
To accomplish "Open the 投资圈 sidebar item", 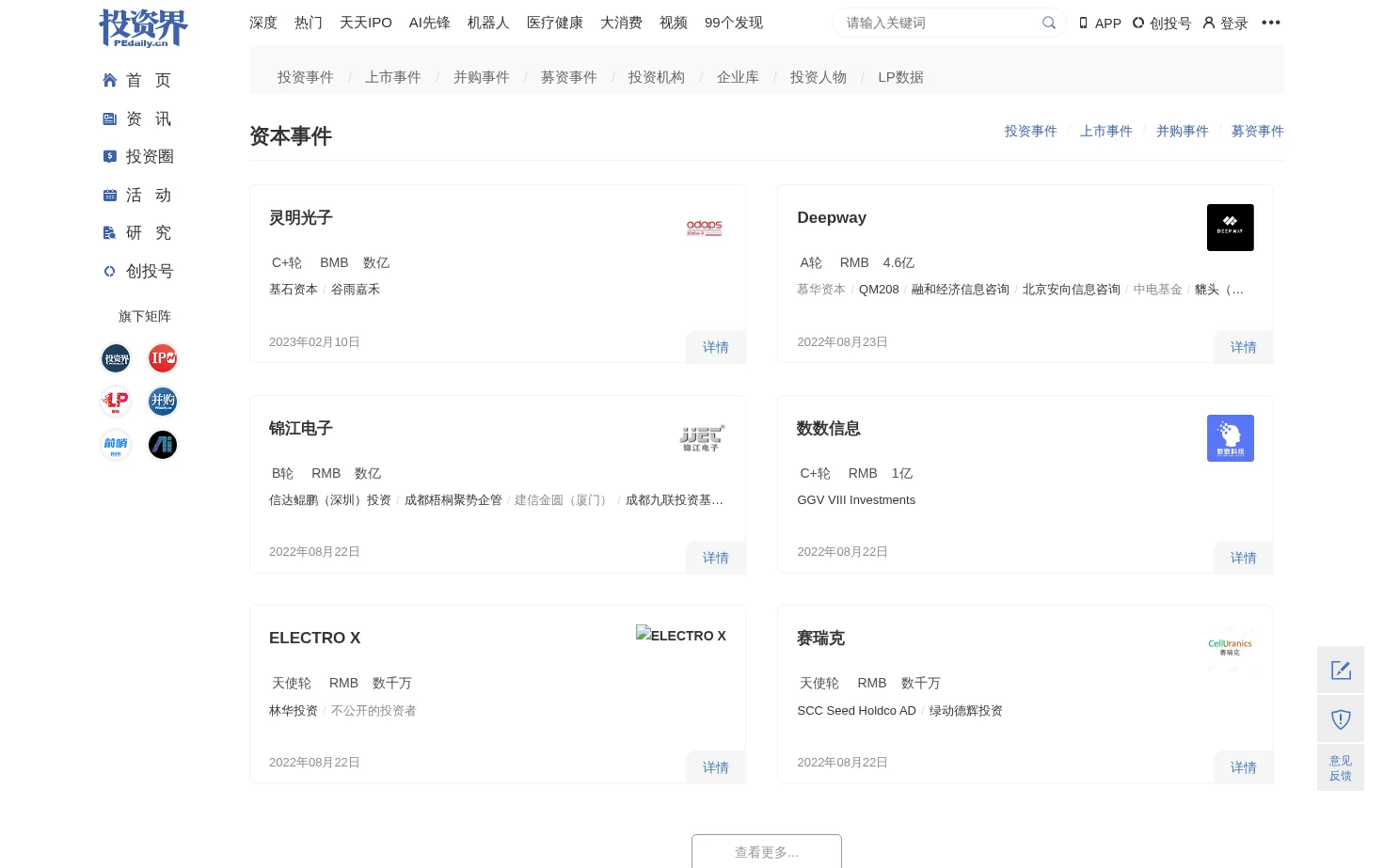I will pos(138,156).
